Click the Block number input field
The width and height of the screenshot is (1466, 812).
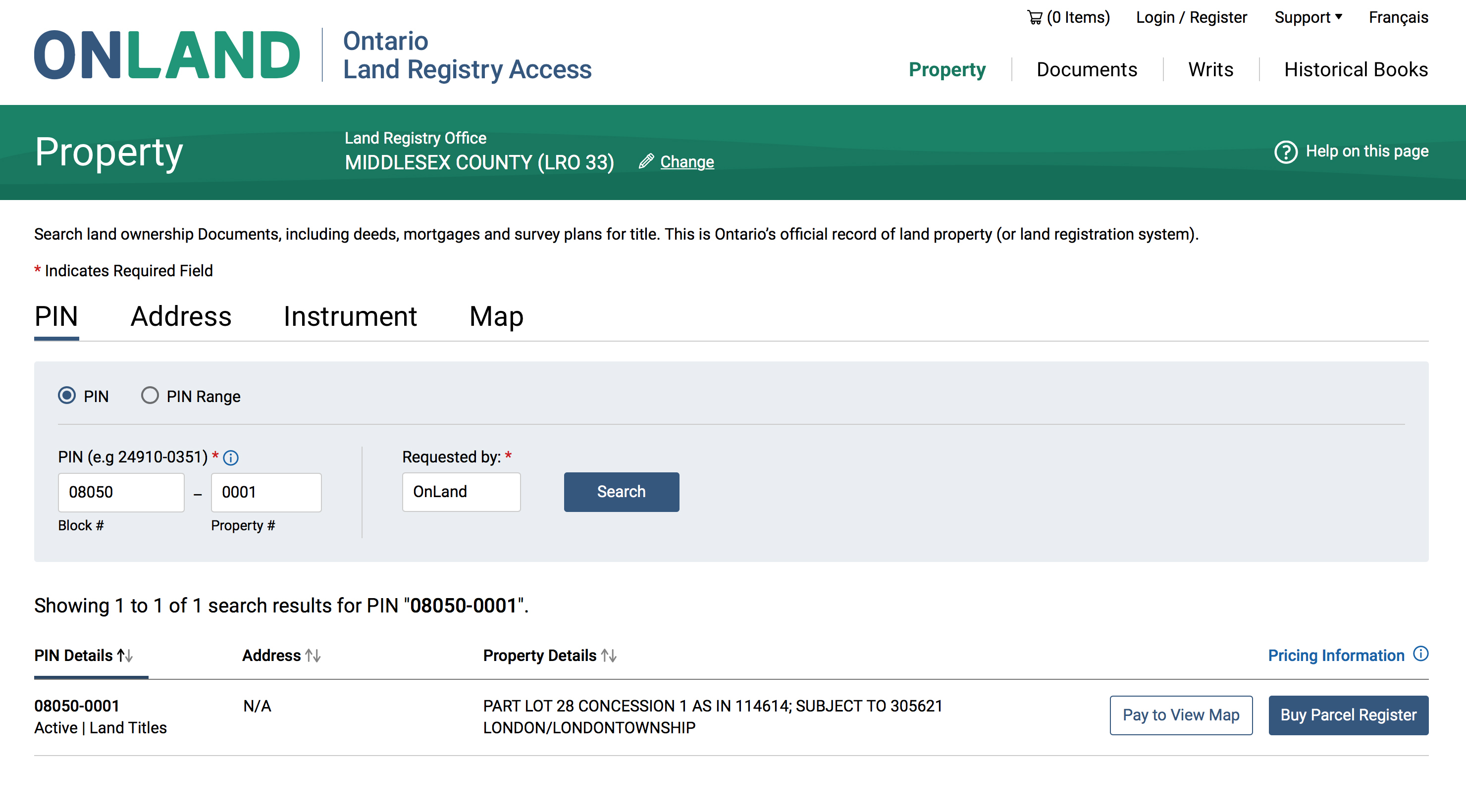pos(122,492)
